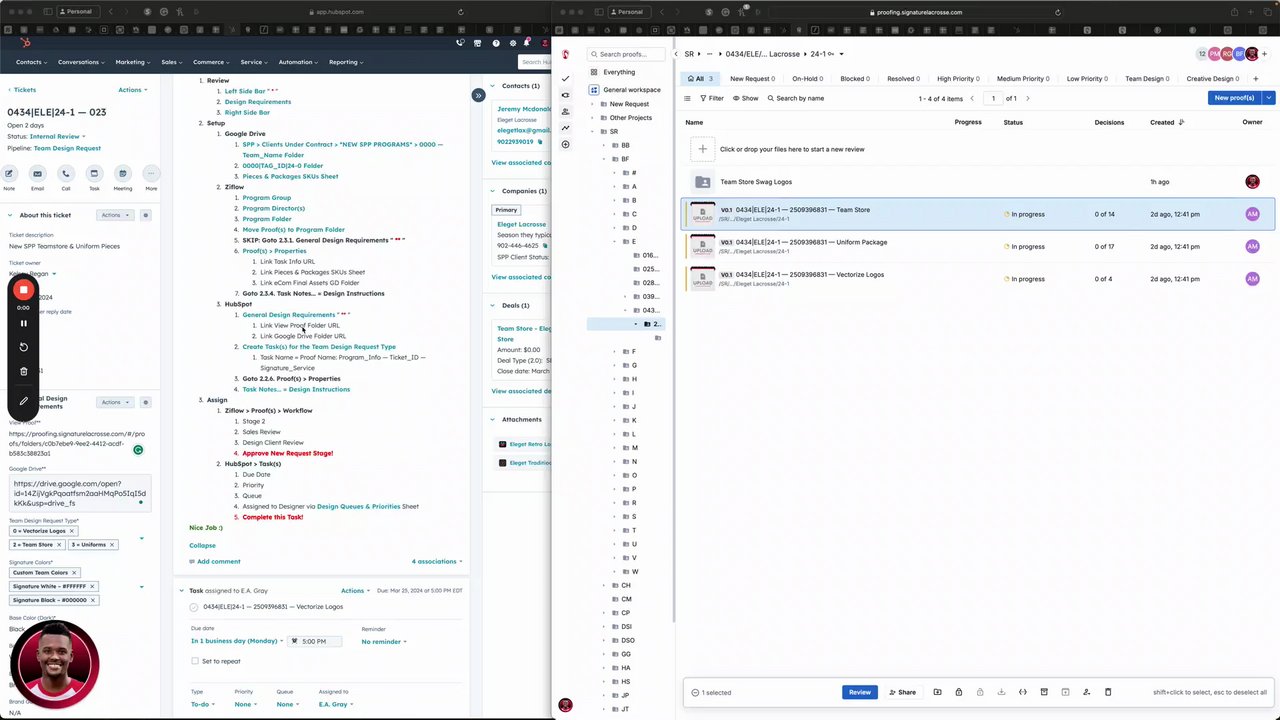Open the Contacts menu in HubSpot
The height and width of the screenshot is (720, 1280).
click(x=31, y=62)
